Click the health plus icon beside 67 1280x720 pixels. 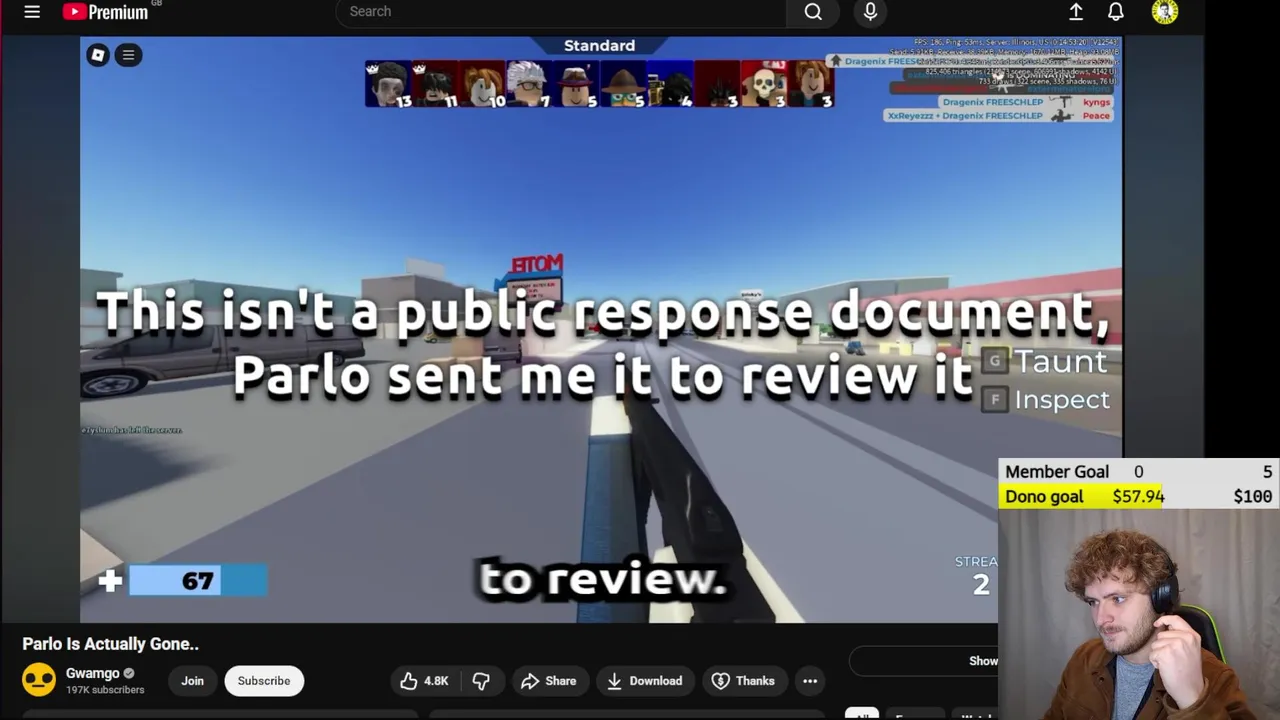pyautogui.click(x=110, y=581)
